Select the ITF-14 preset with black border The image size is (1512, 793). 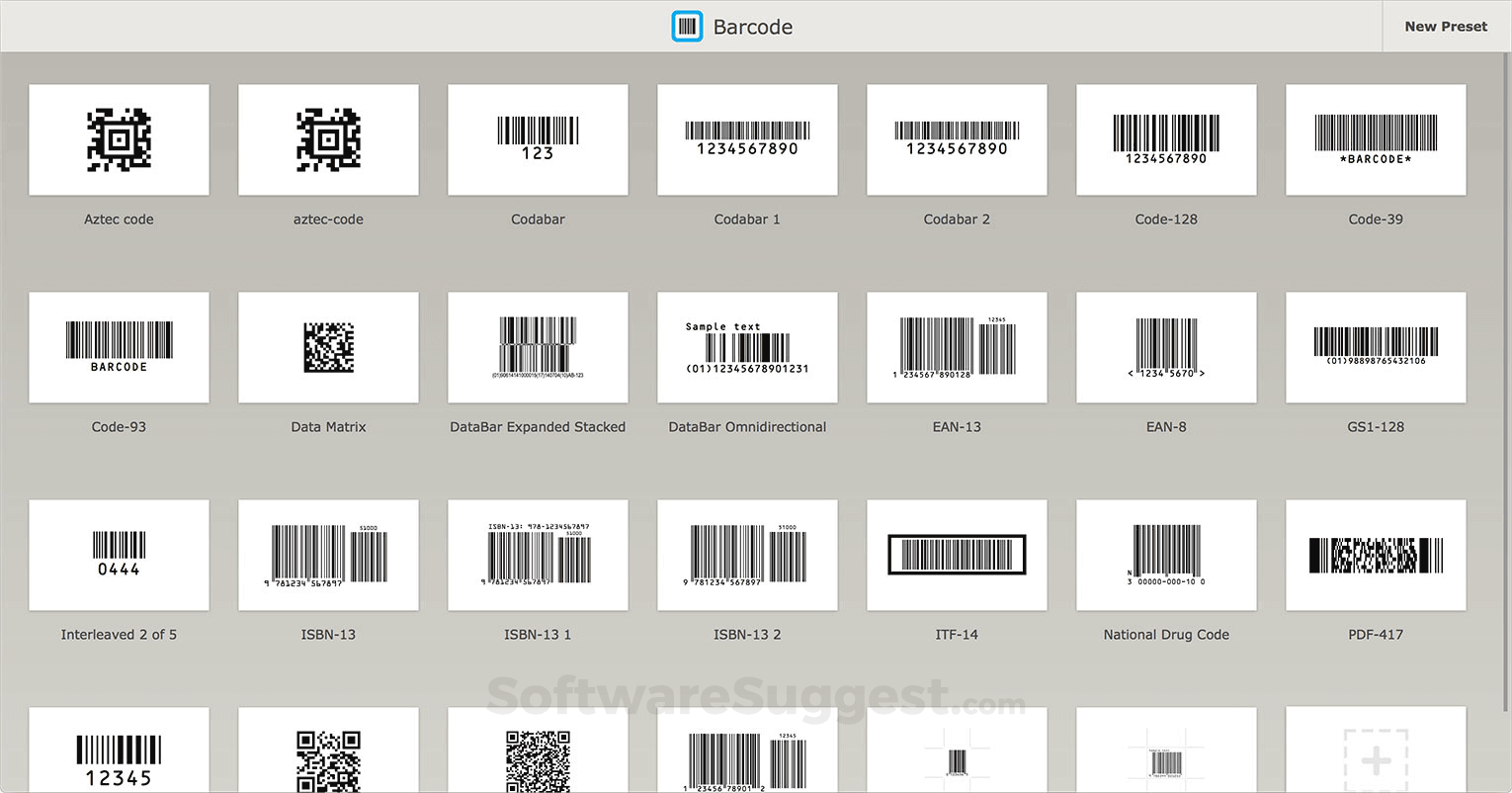click(957, 555)
